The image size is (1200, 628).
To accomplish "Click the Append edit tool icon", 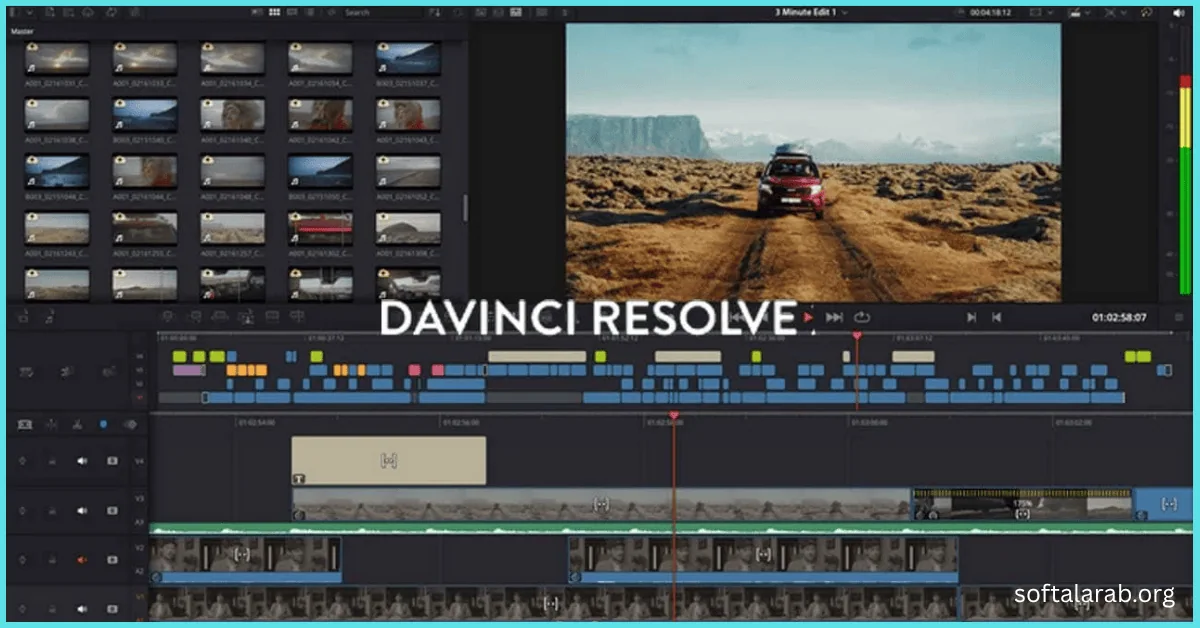I will click(x=195, y=317).
